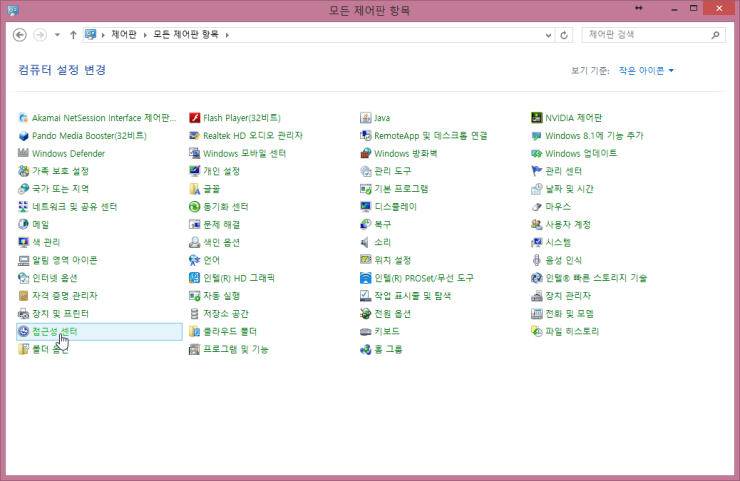The width and height of the screenshot is (740, 481).
Task: Click the search magnifier icon
Action: pos(716,34)
